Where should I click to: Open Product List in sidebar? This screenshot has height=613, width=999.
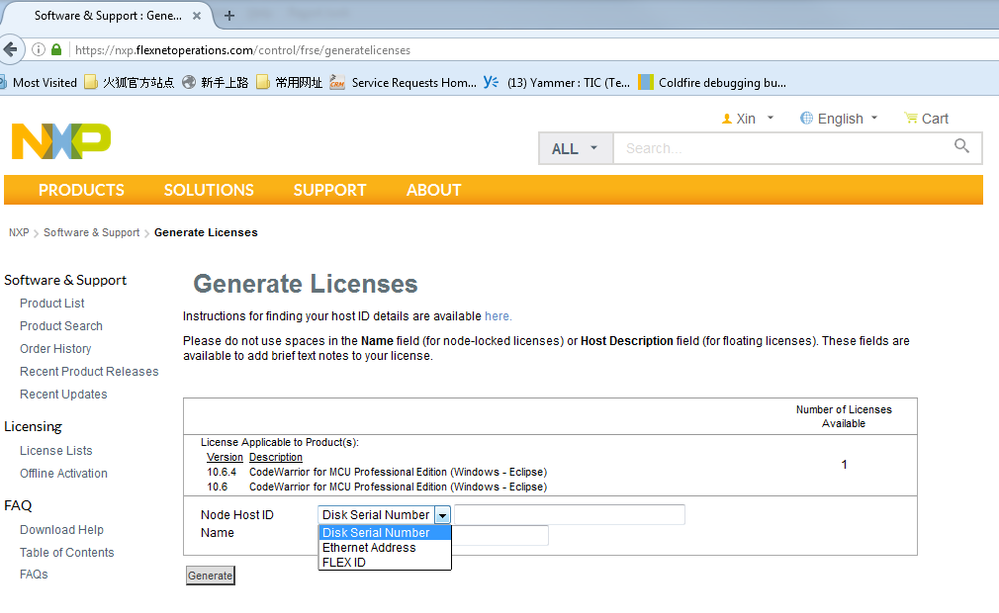point(52,303)
